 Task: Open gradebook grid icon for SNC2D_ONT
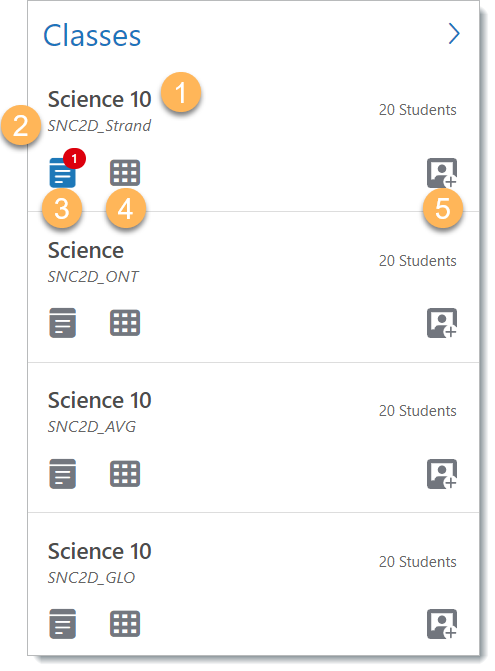click(125, 323)
